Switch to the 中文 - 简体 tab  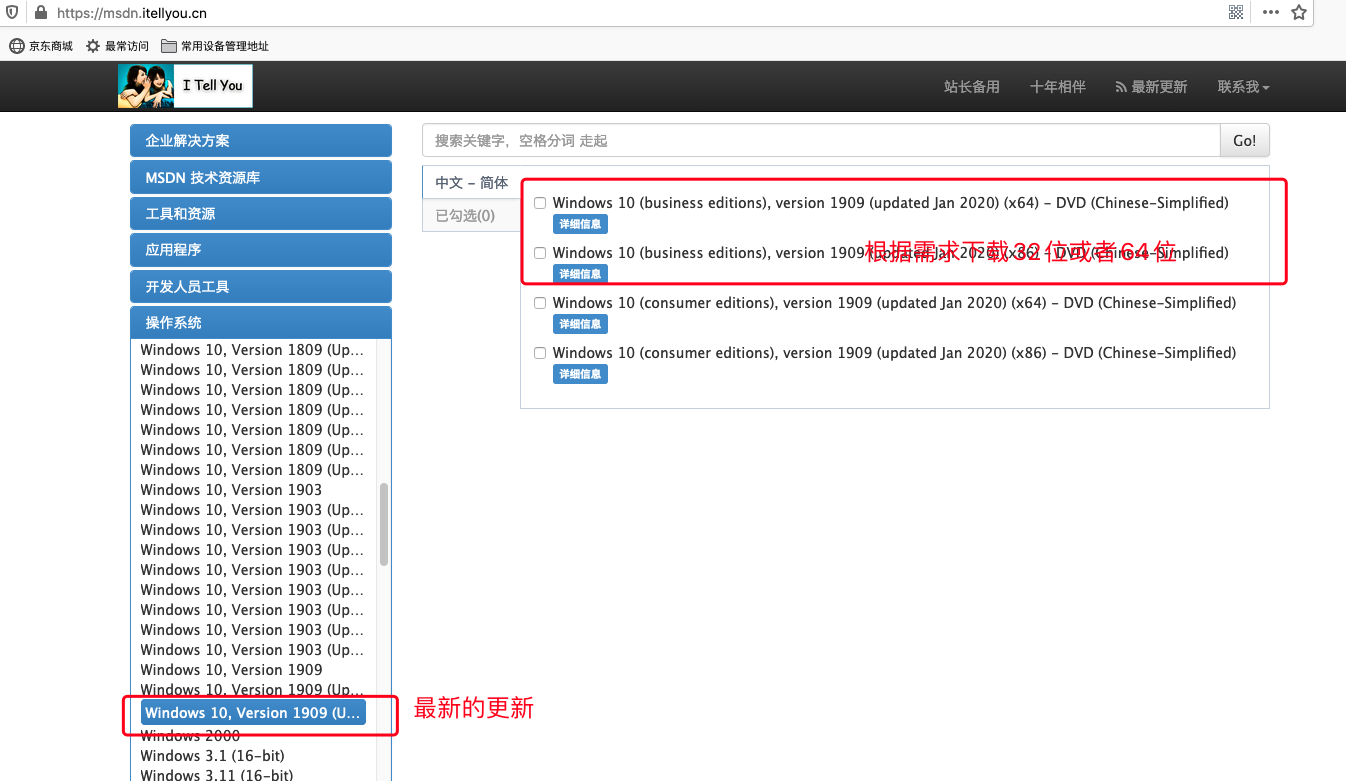pyautogui.click(x=472, y=183)
